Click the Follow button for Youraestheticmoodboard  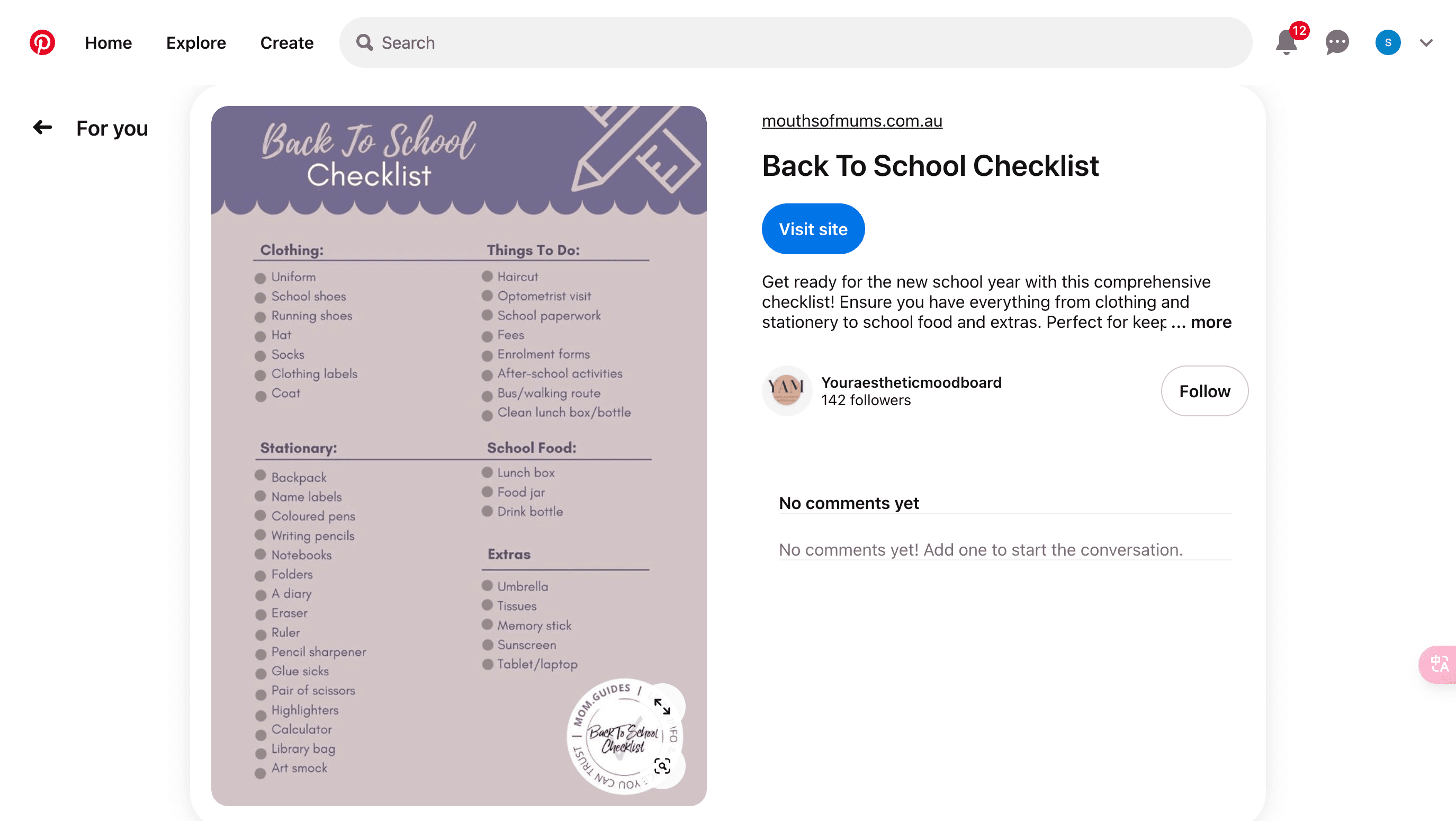[1203, 391]
